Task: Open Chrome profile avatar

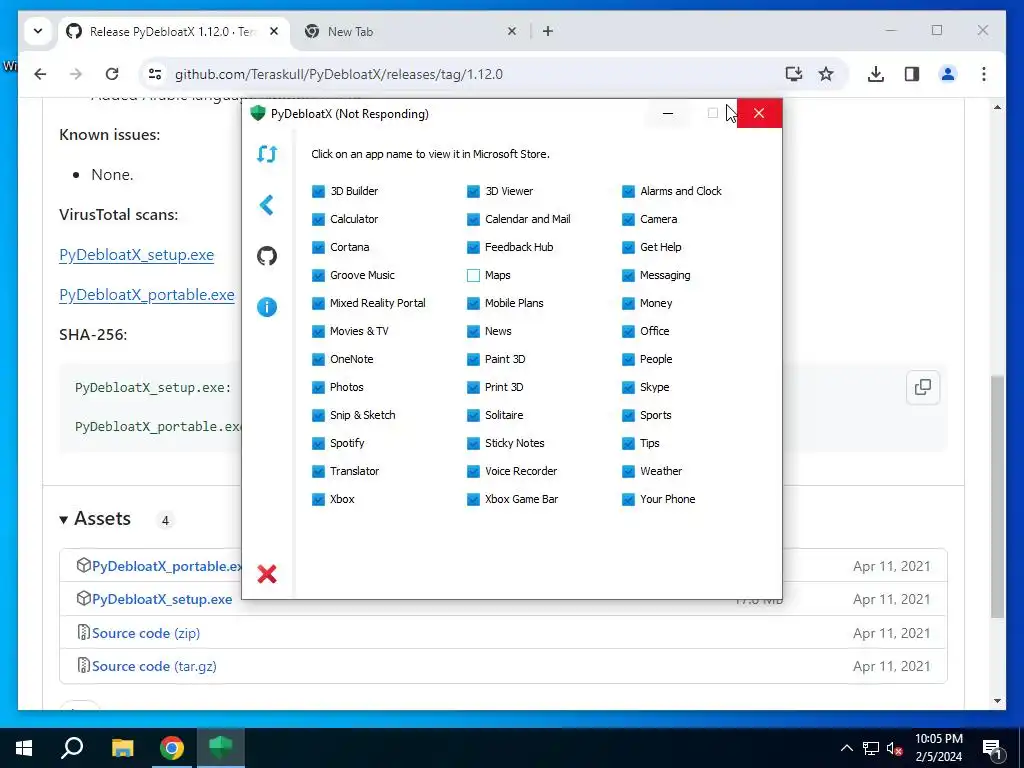Action: point(948,74)
